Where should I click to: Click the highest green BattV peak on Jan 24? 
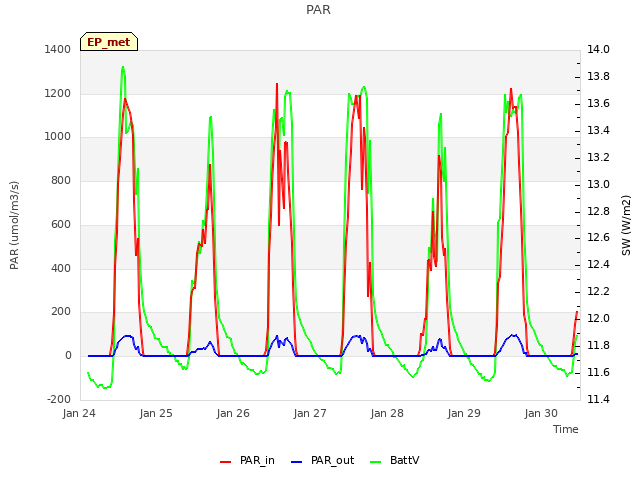(x=123, y=67)
